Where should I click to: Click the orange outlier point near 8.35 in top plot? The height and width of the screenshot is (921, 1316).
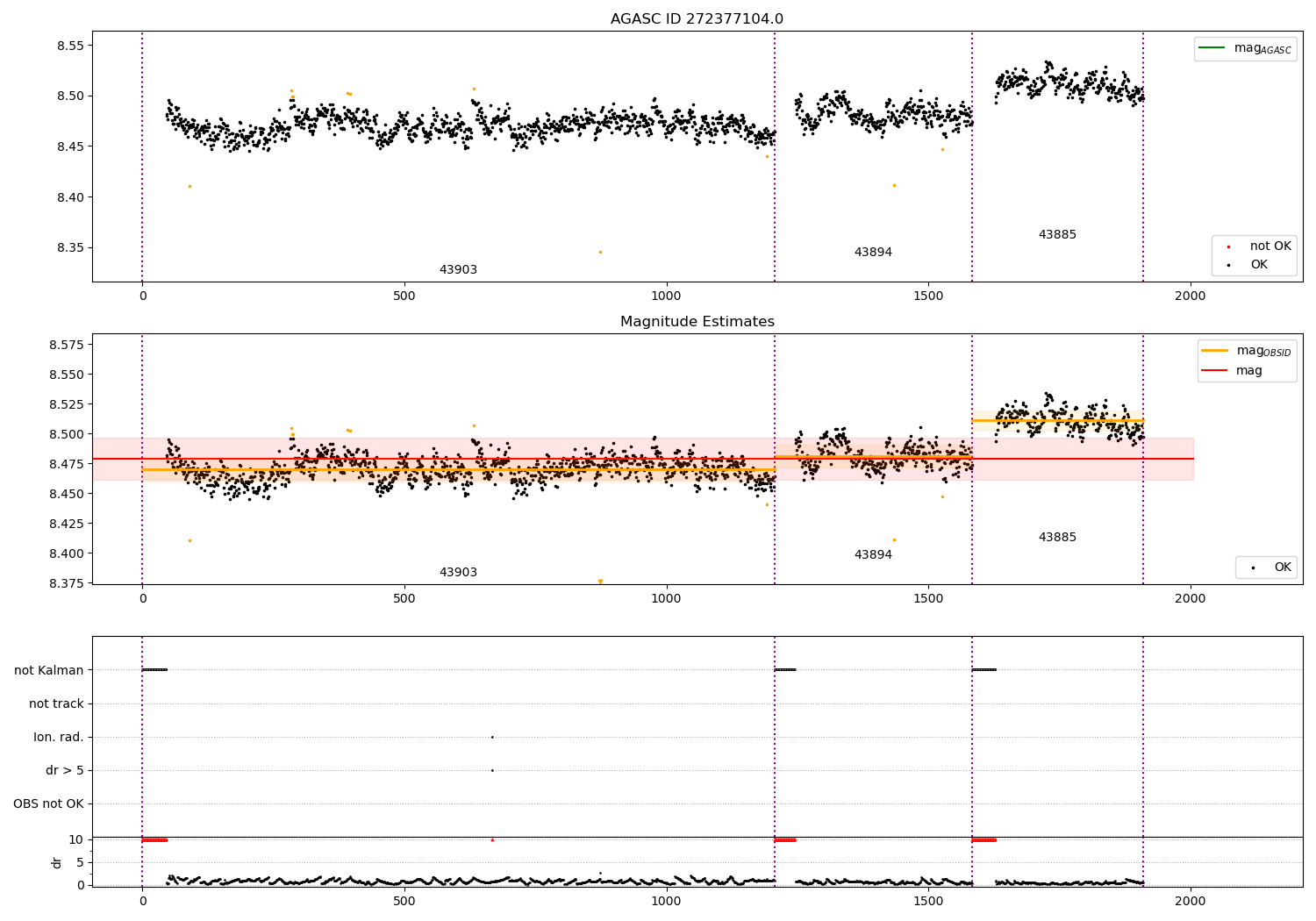600,253
